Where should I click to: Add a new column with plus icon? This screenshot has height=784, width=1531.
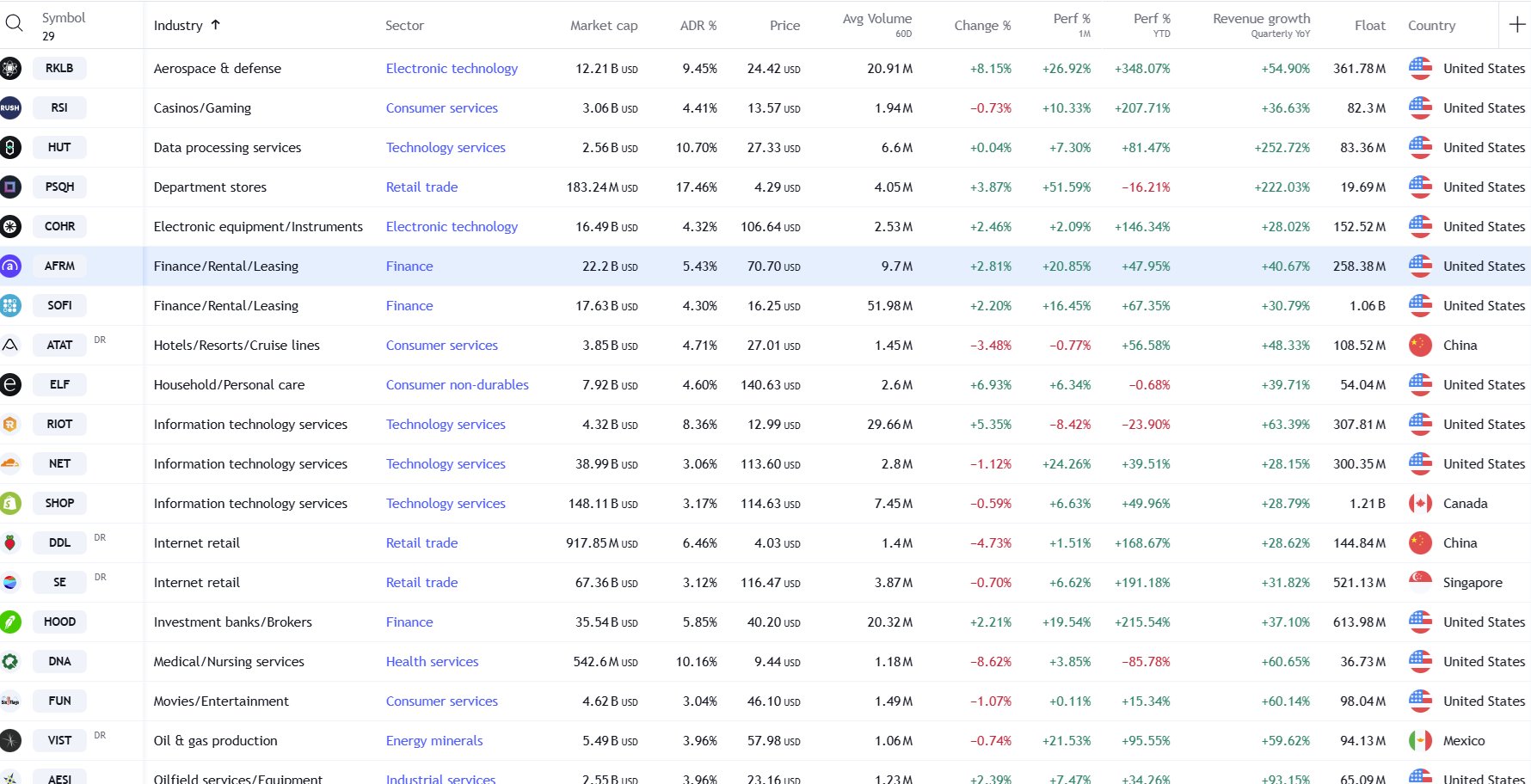click(1517, 25)
